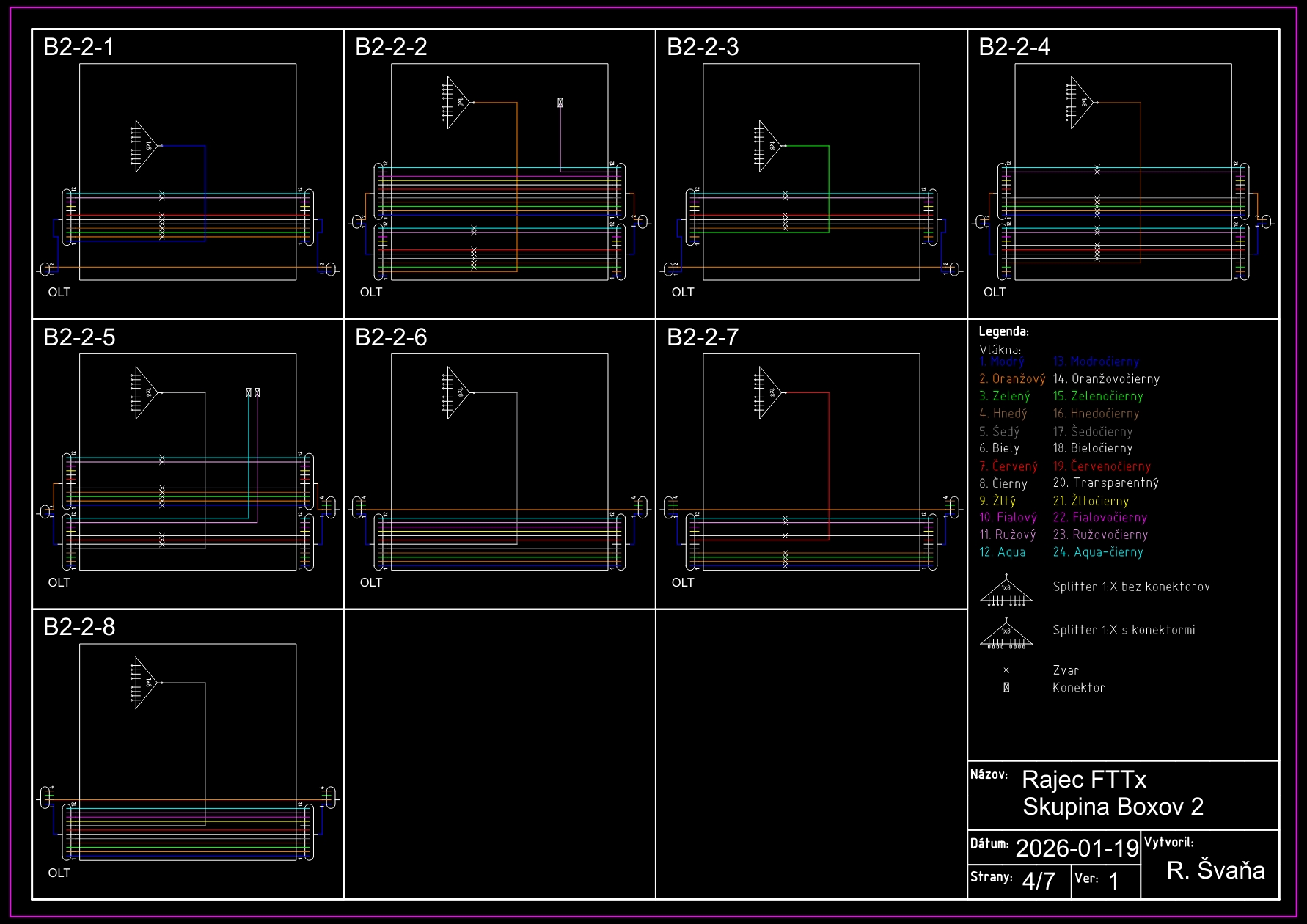The width and height of the screenshot is (1307, 924).
Task: Pick the '7. Červený' red legend entry
Action: 1008,466
